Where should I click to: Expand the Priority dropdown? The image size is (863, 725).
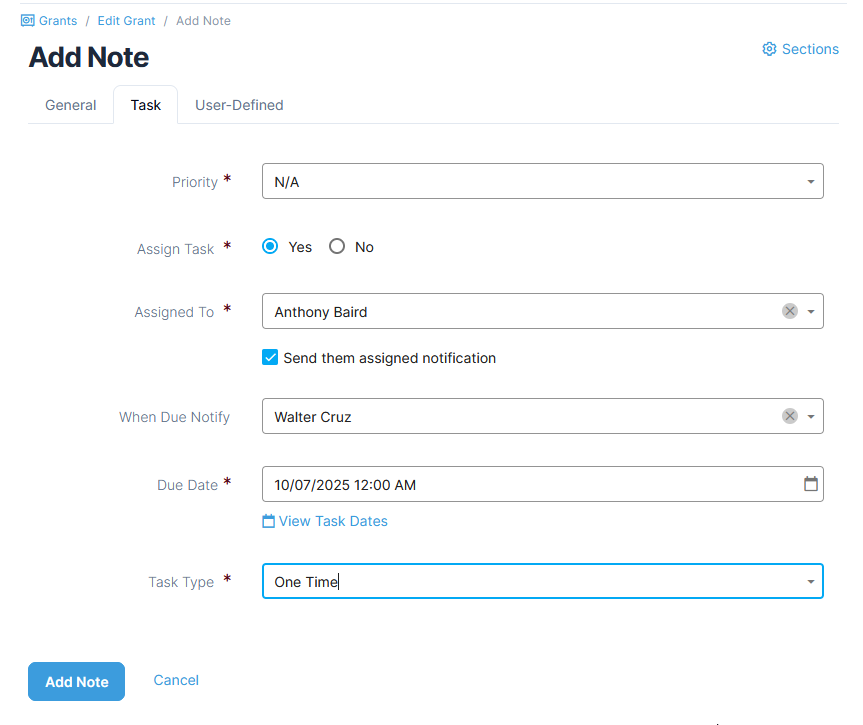click(x=810, y=182)
